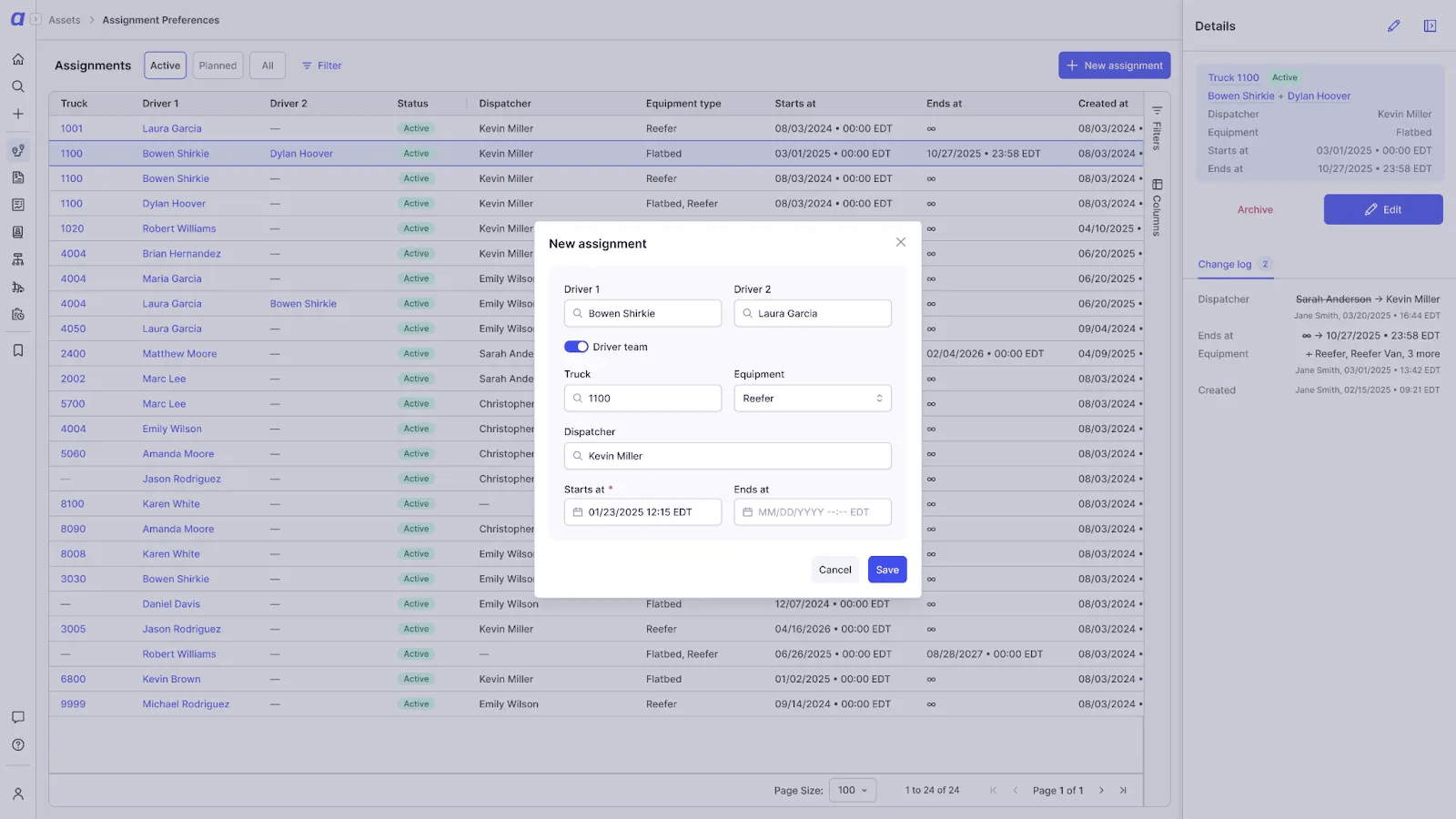Click the Driver 1 field with Bowen Shirkie
Image resolution: width=1456 pixels, height=819 pixels.
coord(642,313)
